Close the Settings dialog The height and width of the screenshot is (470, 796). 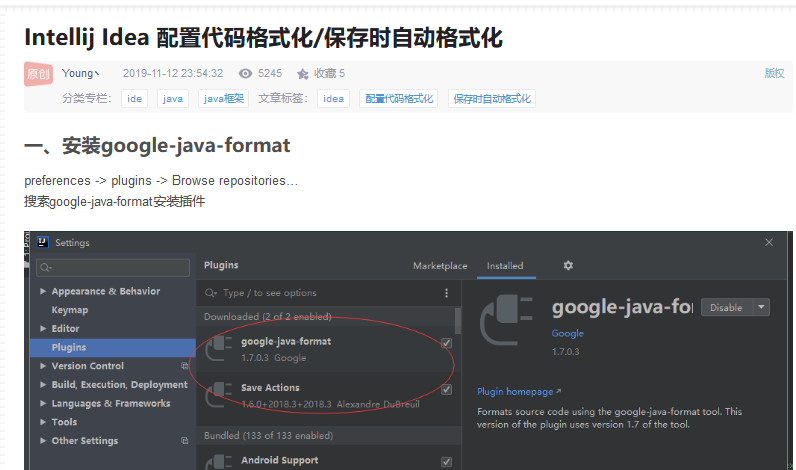pos(769,242)
